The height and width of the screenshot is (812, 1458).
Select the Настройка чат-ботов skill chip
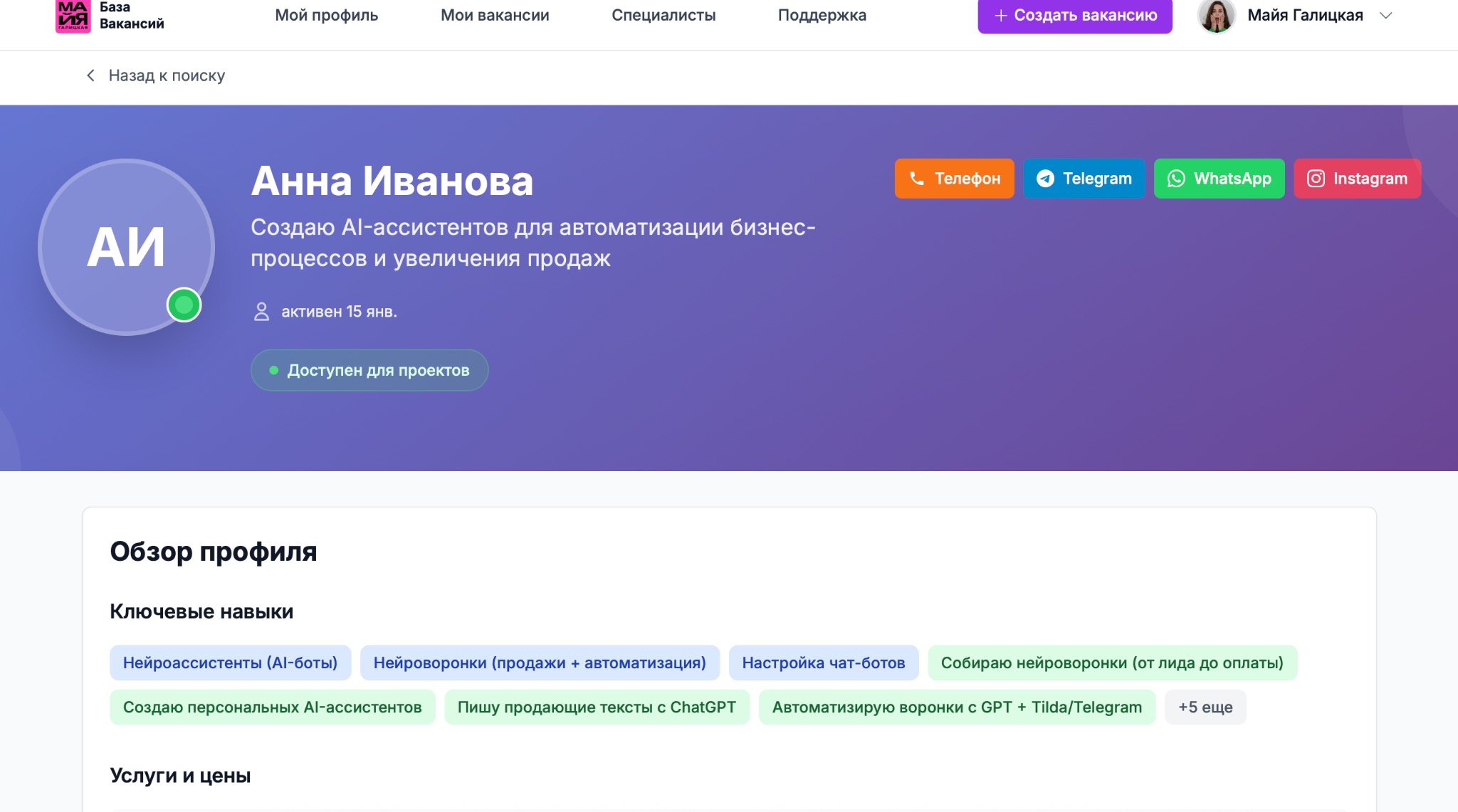coord(824,662)
